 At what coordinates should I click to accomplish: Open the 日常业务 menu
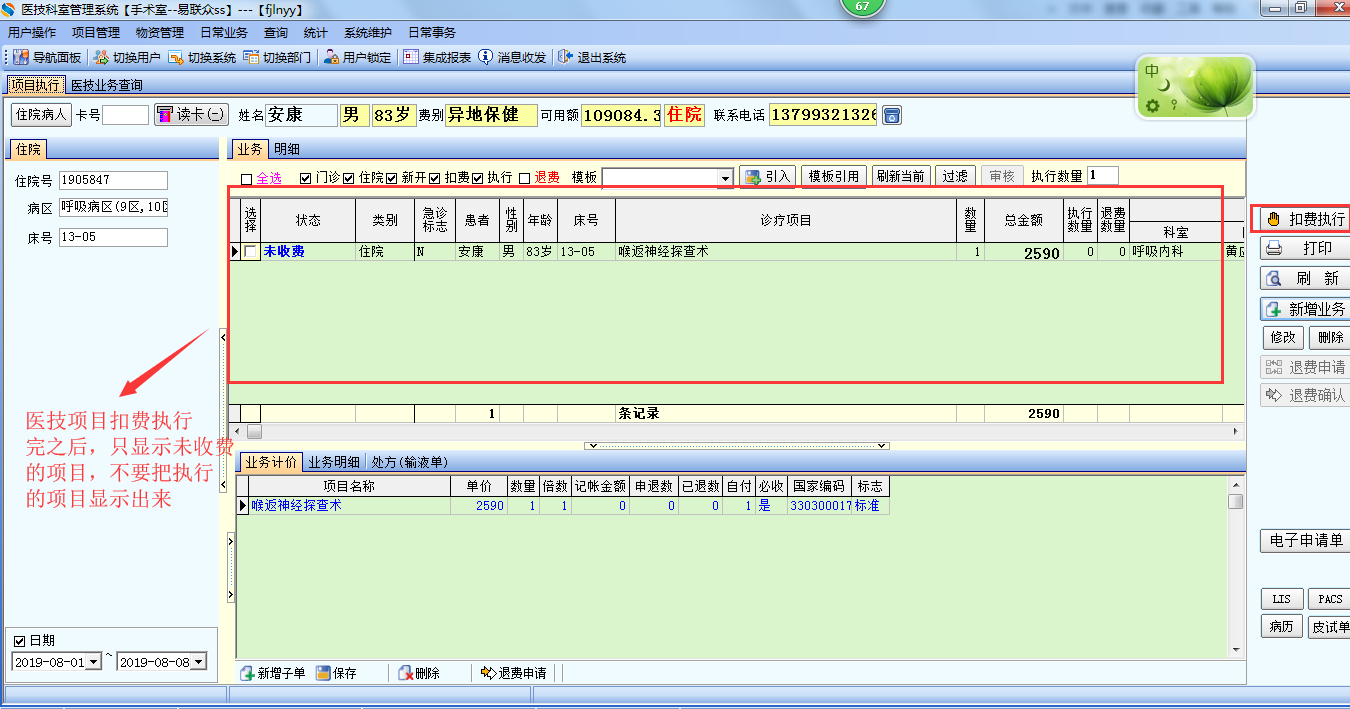[224, 32]
